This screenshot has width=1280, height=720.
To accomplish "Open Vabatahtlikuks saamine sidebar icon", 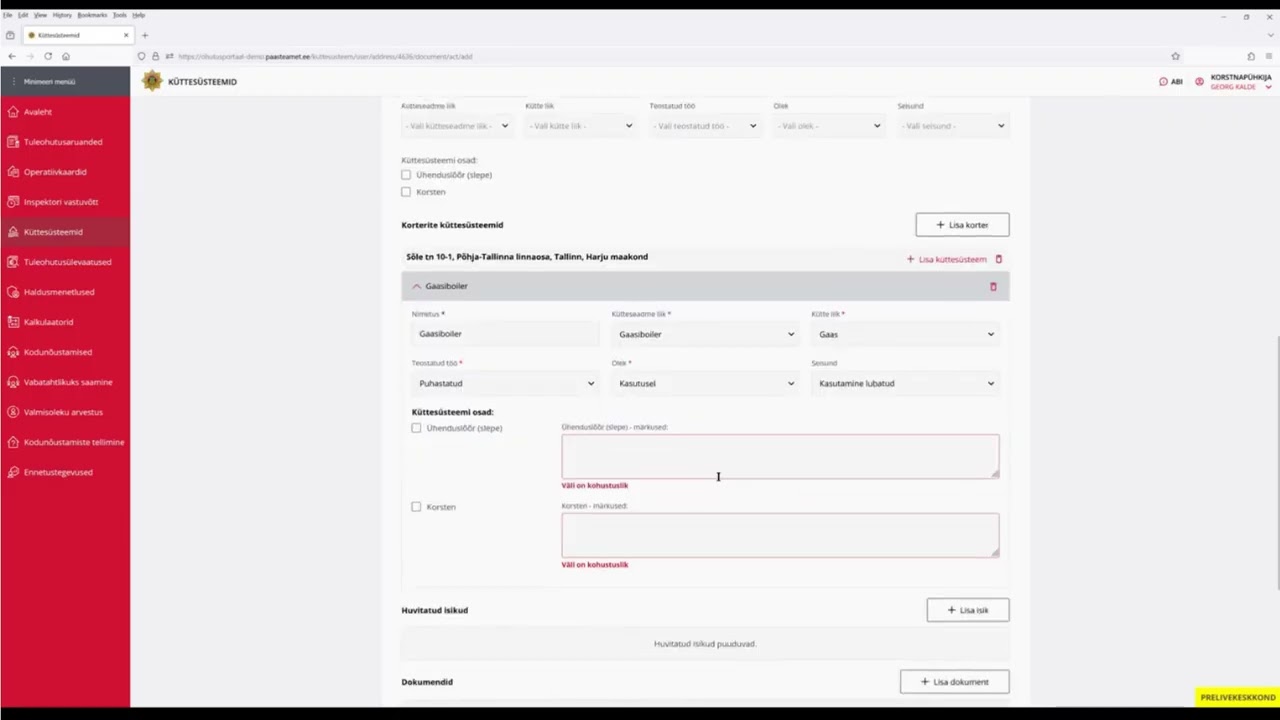I will pyautogui.click(x=13, y=382).
